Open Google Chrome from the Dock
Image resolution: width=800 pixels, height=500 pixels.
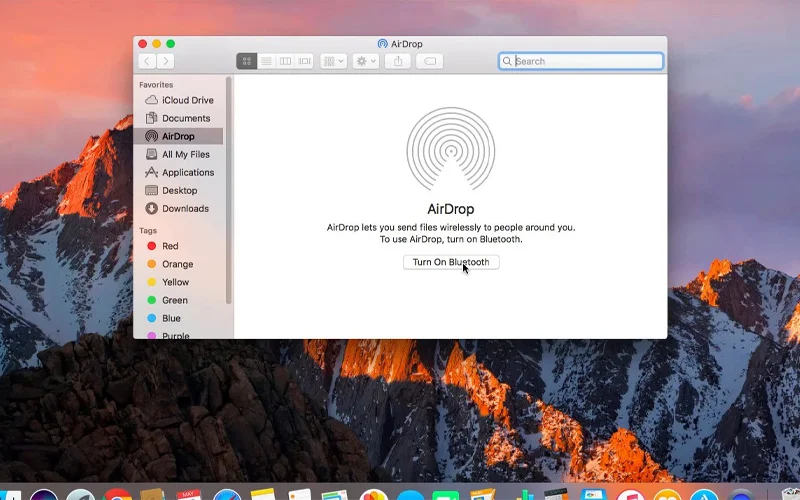pyautogui.click(x=117, y=495)
